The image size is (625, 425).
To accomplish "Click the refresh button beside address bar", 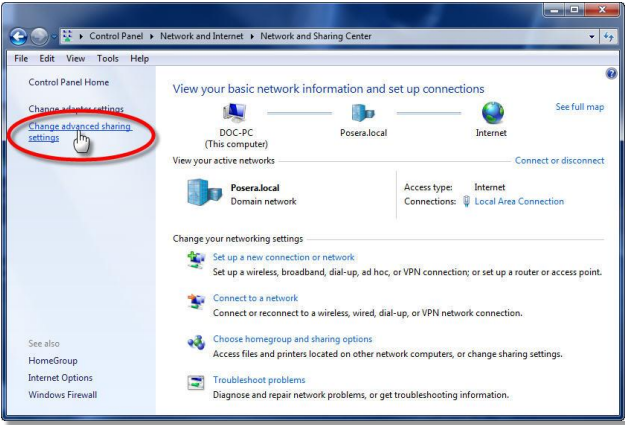I will pyautogui.click(x=610, y=36).
